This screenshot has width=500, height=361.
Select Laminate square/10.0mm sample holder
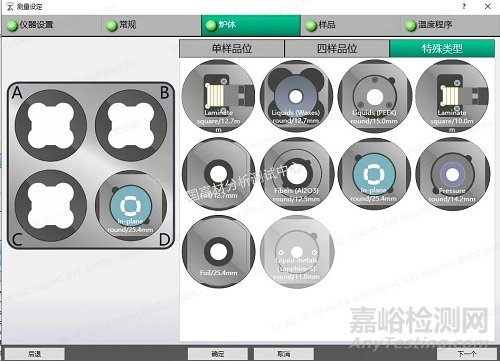point(452,96)
